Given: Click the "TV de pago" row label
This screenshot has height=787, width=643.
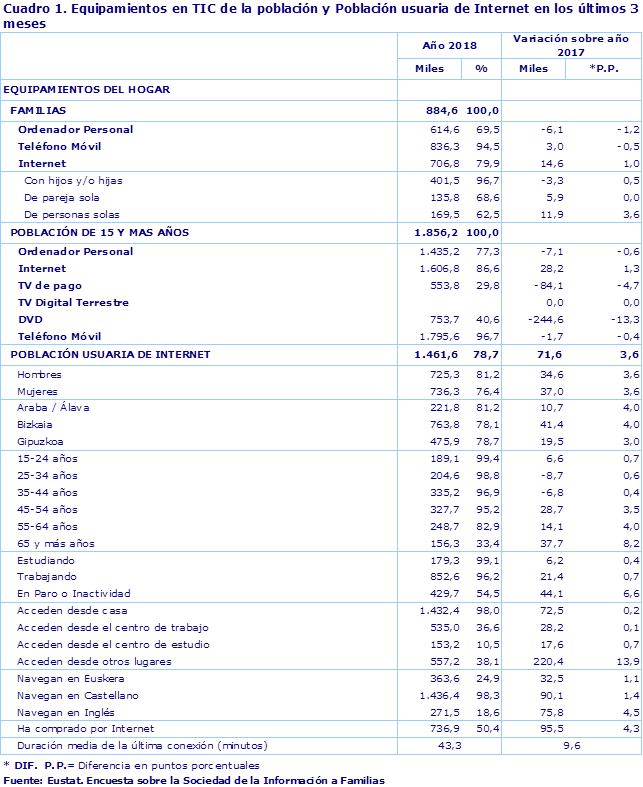Looking at the screenshot, I should tap(50, 285).
